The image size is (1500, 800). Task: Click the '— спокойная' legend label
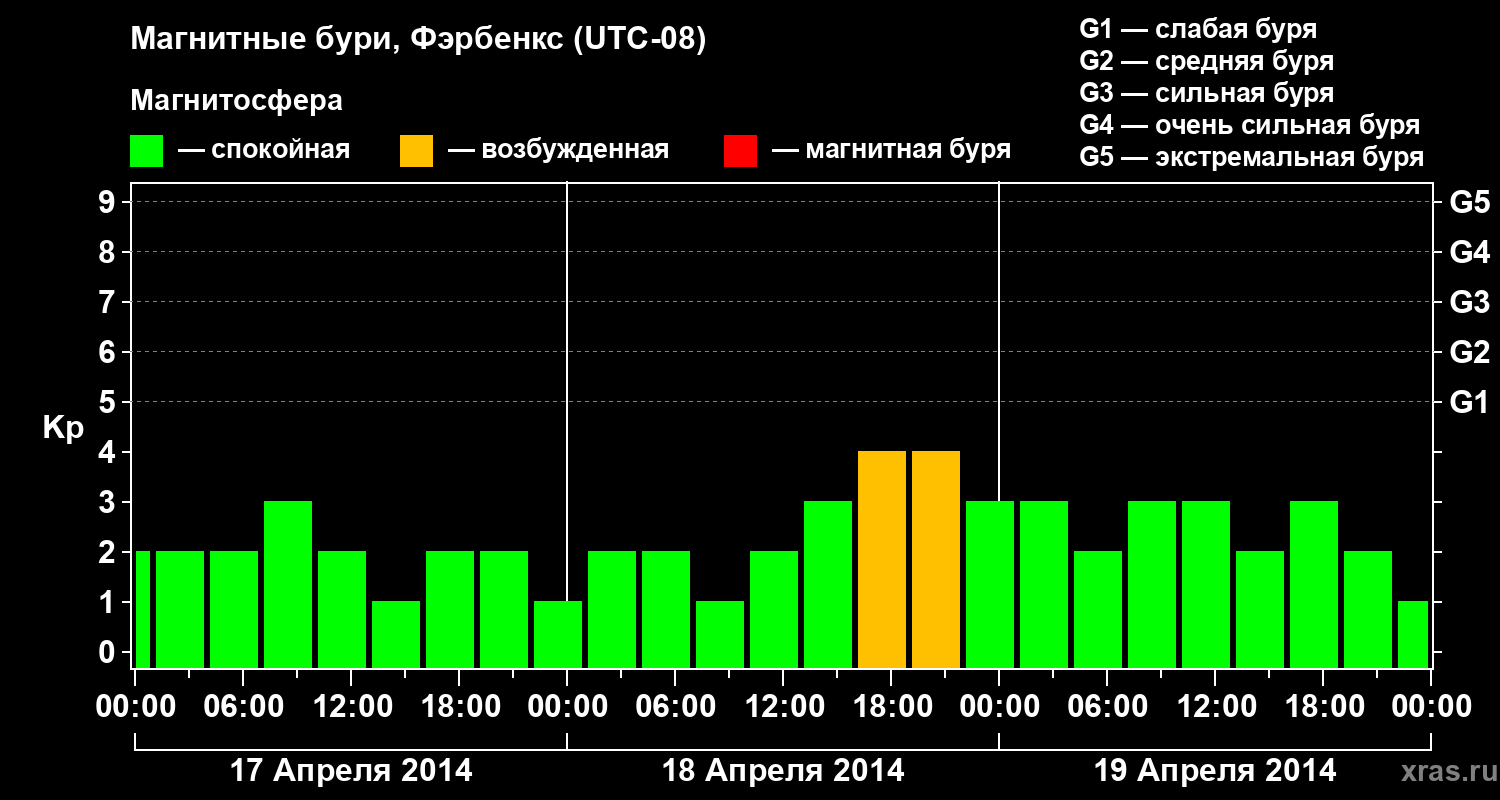tap(264, 151)
